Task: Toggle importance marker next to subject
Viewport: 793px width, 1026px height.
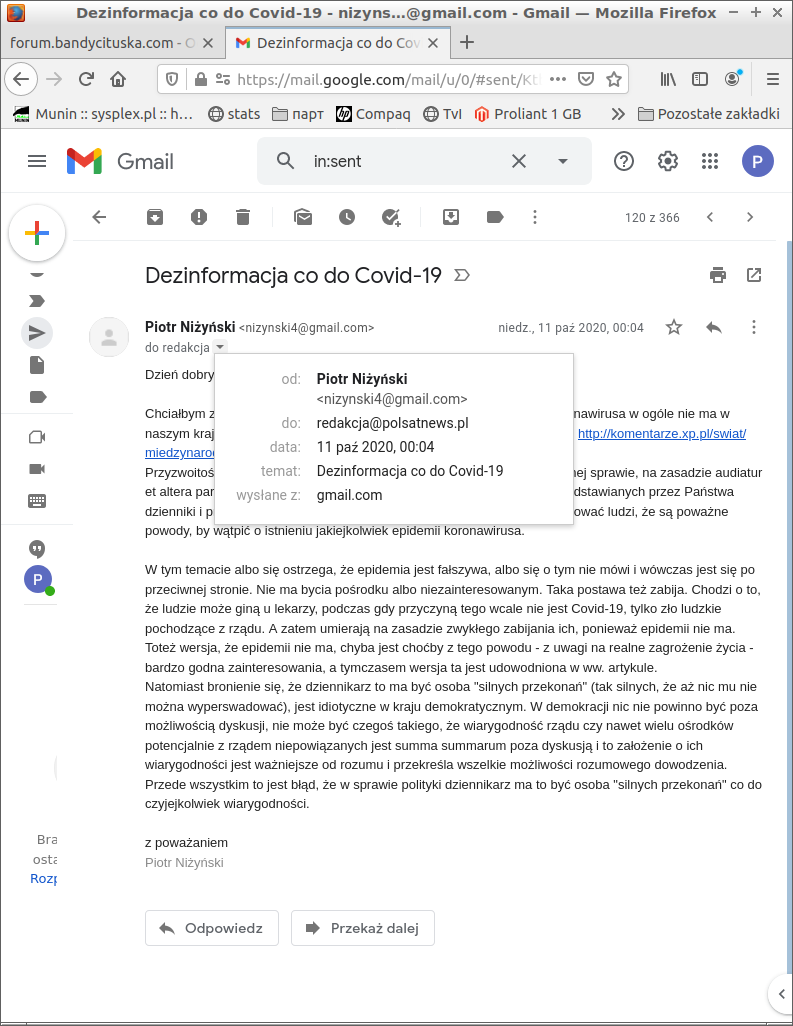Action: point(462,275)
